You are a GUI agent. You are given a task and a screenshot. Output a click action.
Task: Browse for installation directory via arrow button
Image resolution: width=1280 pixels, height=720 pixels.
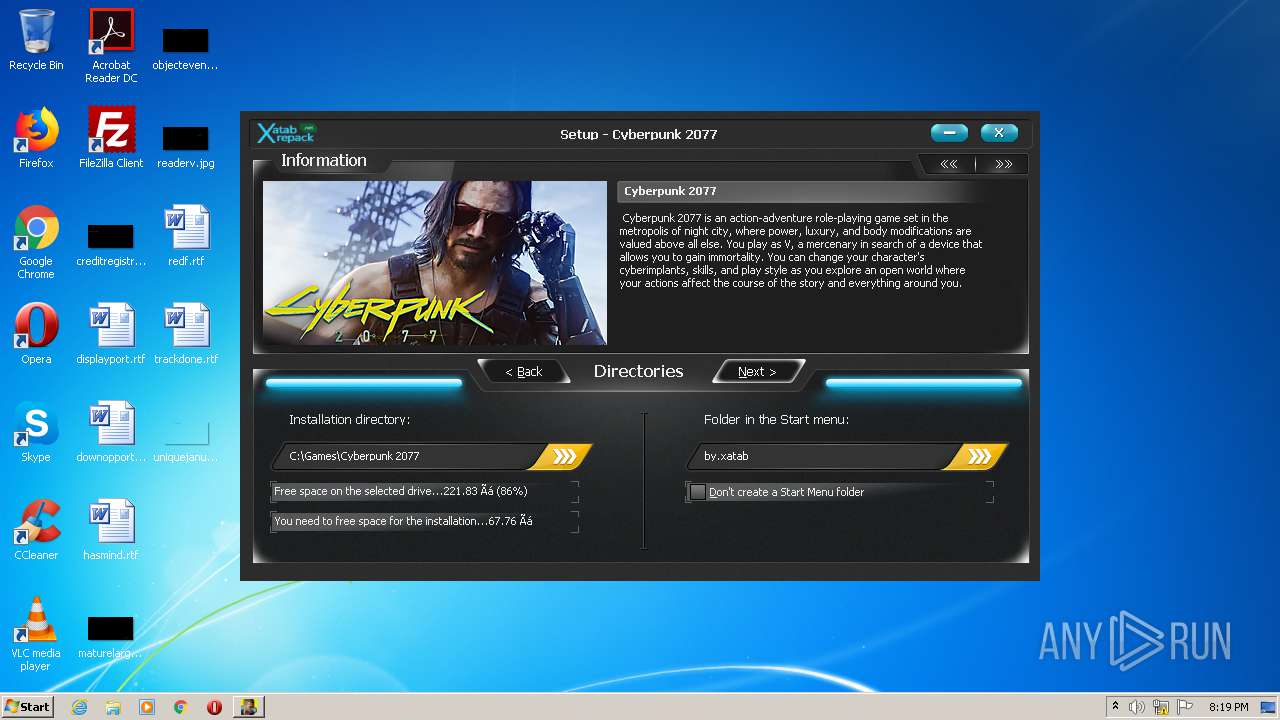(x=564, y=456)
